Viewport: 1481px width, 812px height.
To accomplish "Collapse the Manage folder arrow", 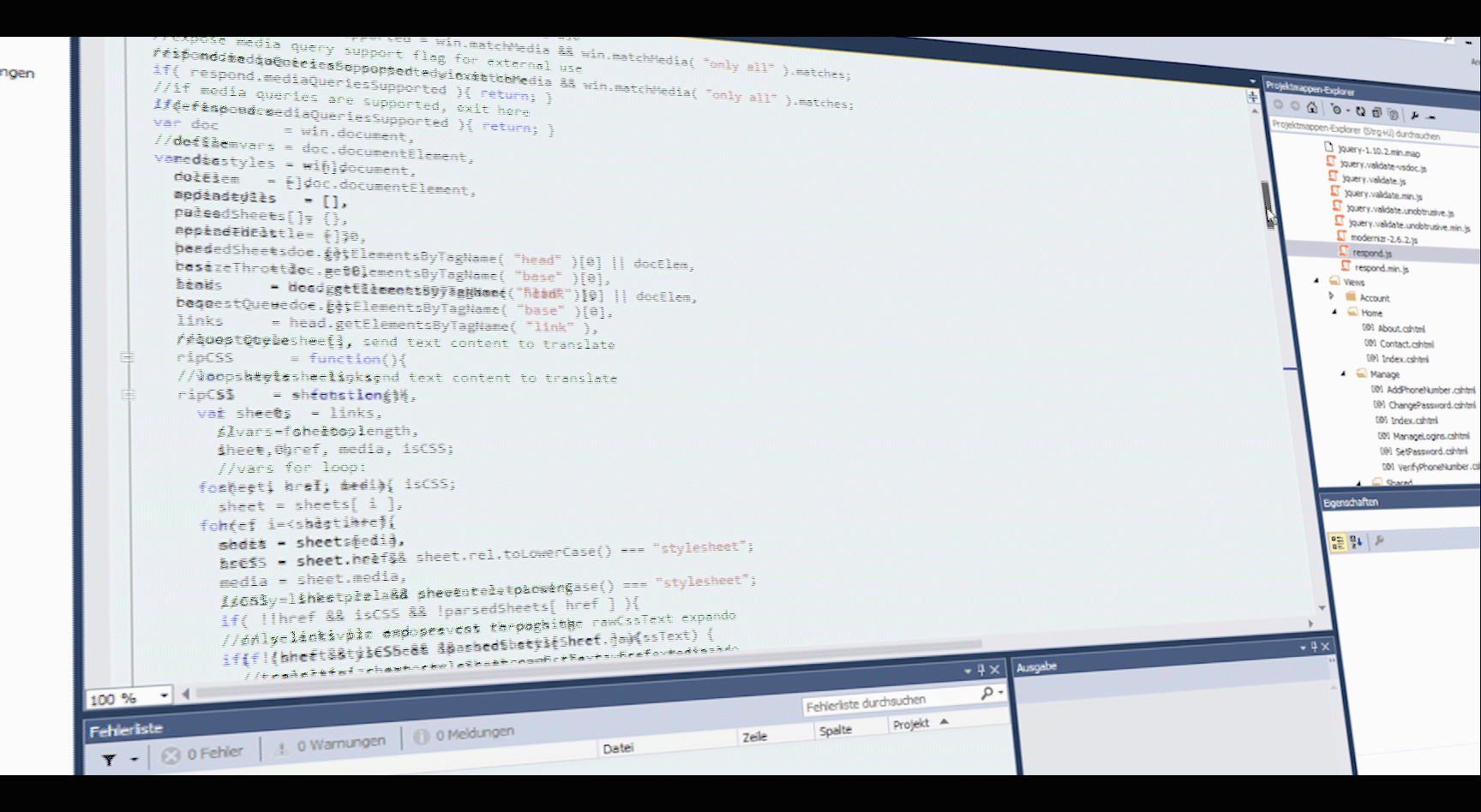I will point(1343,373).
